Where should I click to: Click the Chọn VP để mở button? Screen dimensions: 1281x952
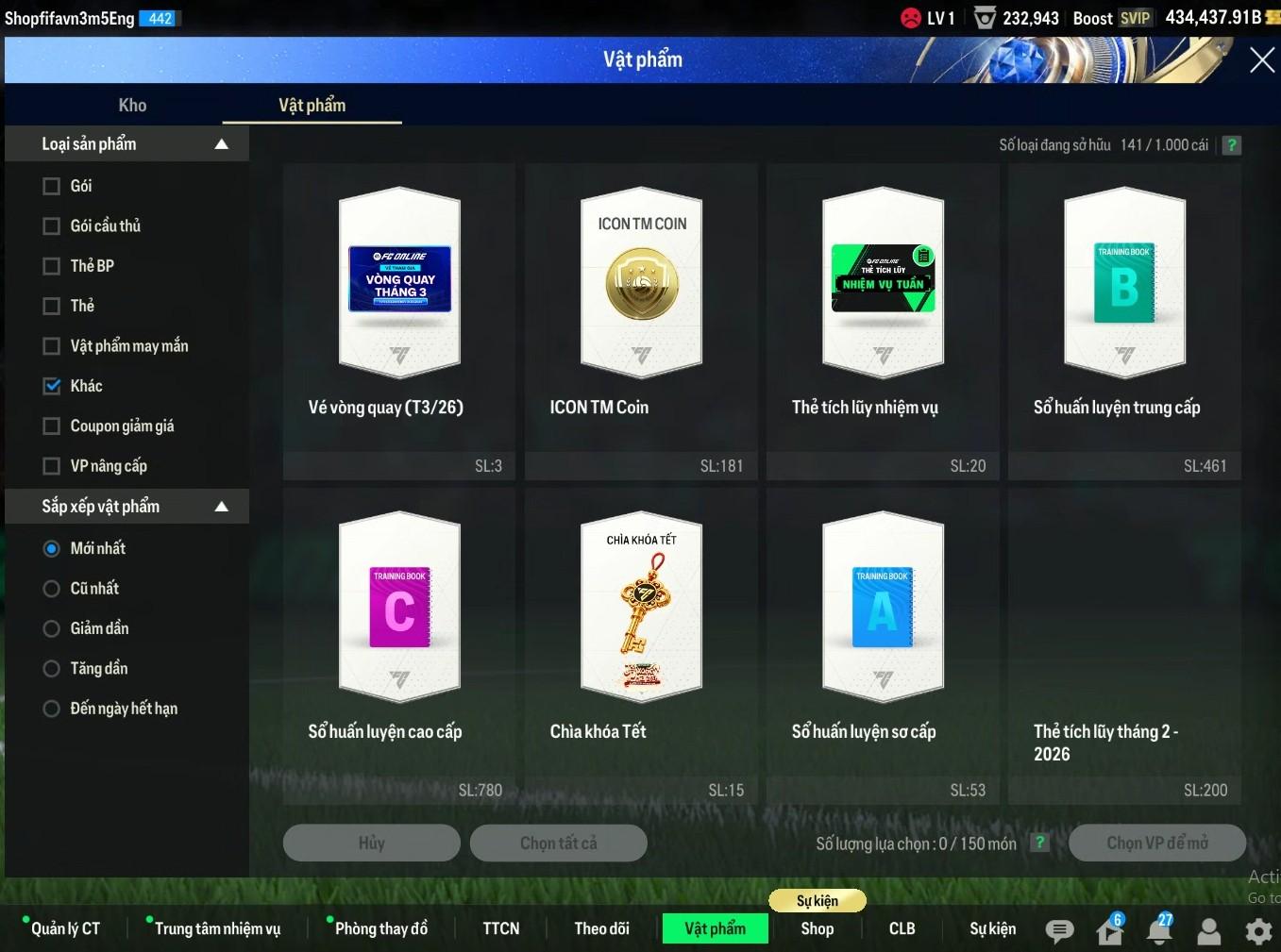[1156, 843]
